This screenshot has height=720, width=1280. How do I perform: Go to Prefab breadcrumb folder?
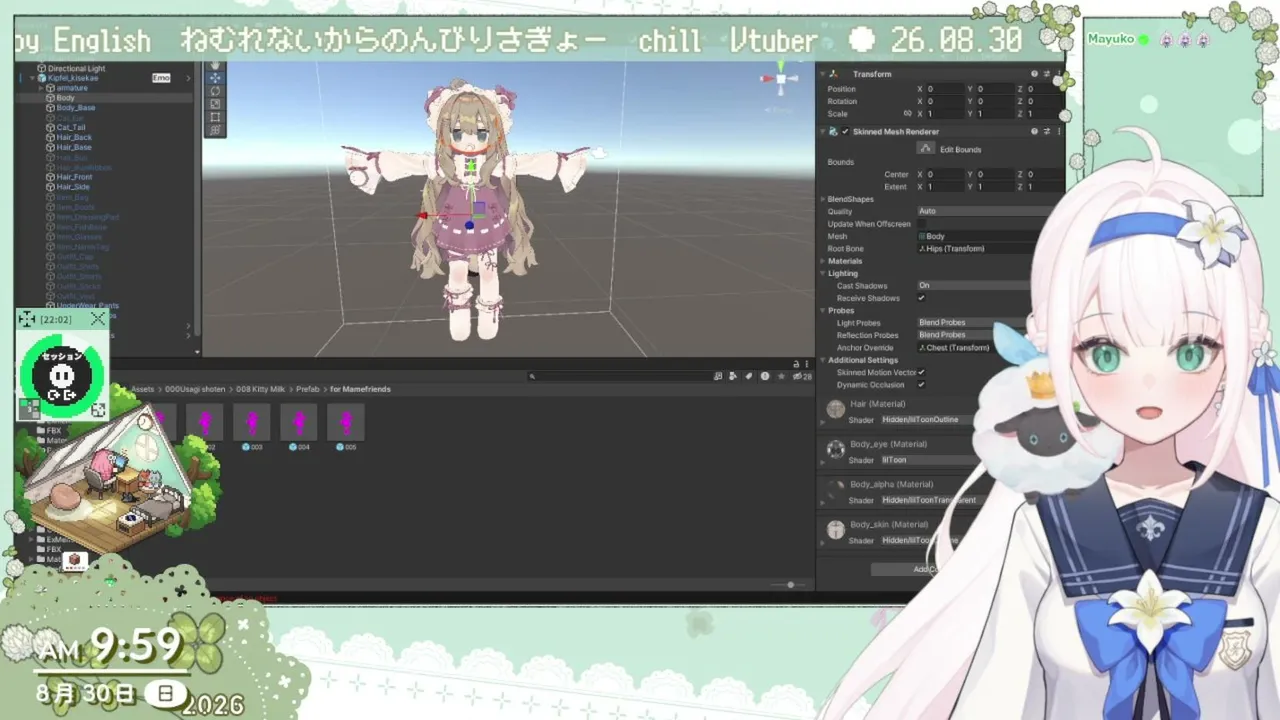pos(307,389)
